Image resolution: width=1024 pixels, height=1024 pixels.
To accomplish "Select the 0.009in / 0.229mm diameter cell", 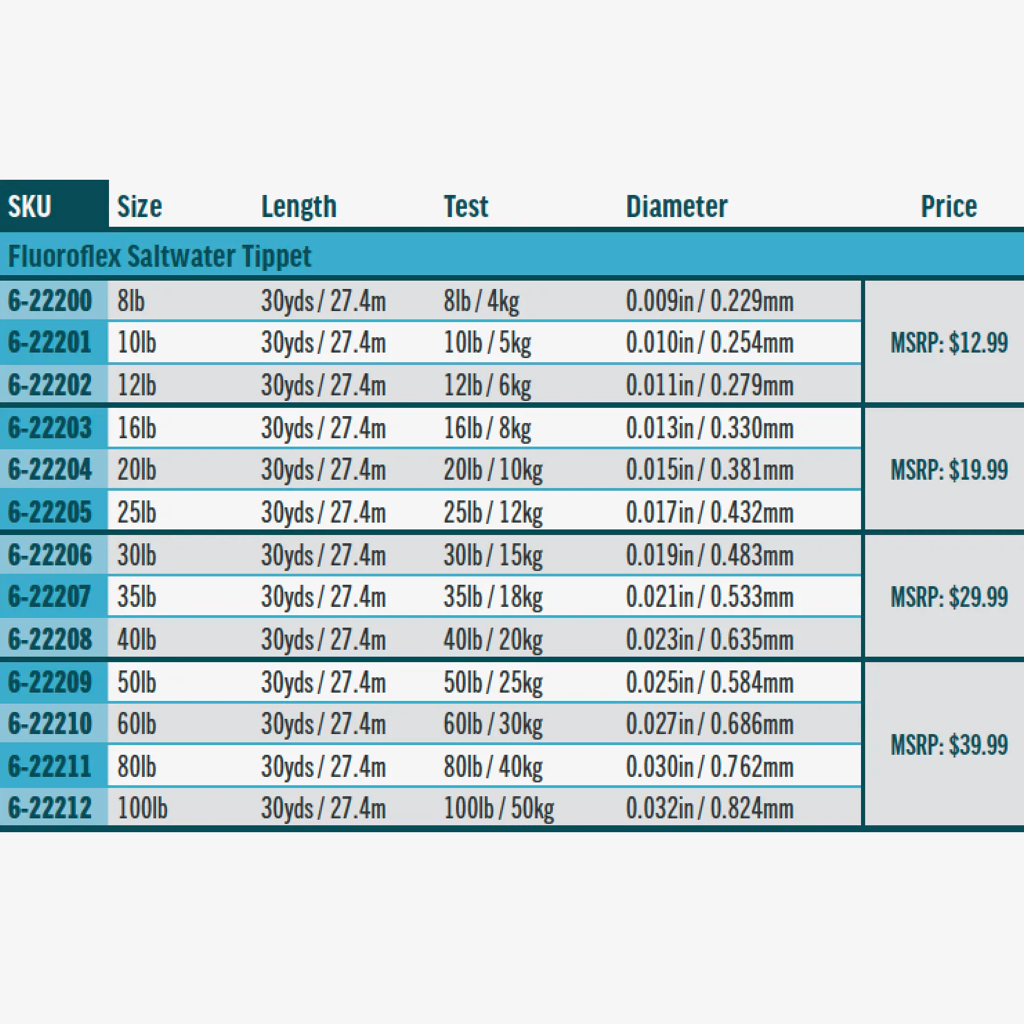I will 709,301.
